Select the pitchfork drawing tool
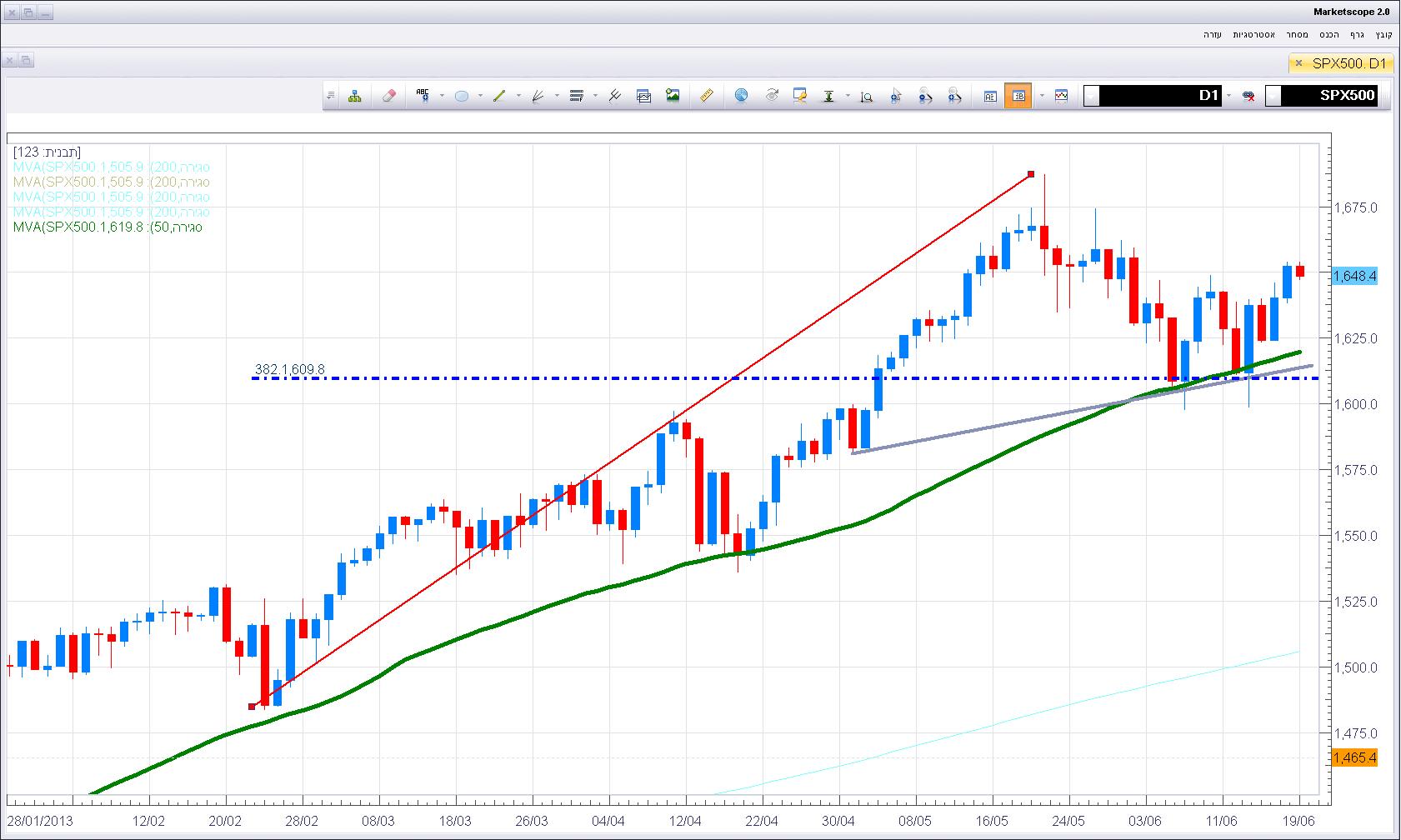Screen dimensions: 1401x840 [615, 96]
